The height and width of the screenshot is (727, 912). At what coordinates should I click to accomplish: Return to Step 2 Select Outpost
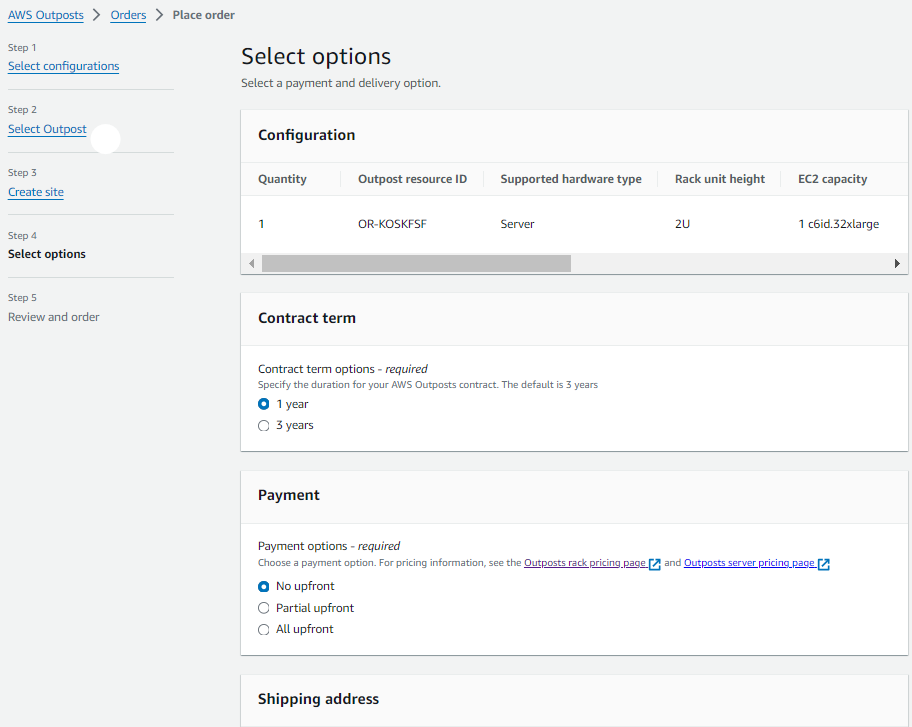click(x=47, y=129)
